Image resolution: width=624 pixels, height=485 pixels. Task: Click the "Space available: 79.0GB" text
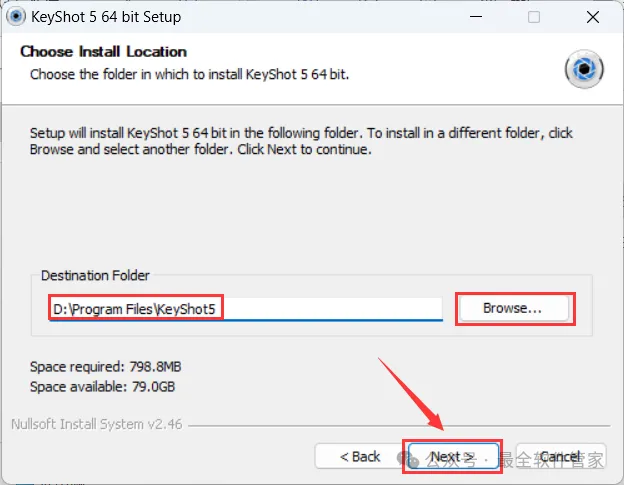[x=102, y=386]
